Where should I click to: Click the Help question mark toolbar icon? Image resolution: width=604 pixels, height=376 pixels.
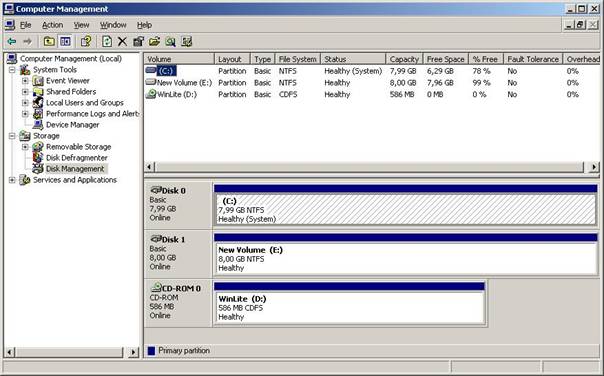pos(86,41)
